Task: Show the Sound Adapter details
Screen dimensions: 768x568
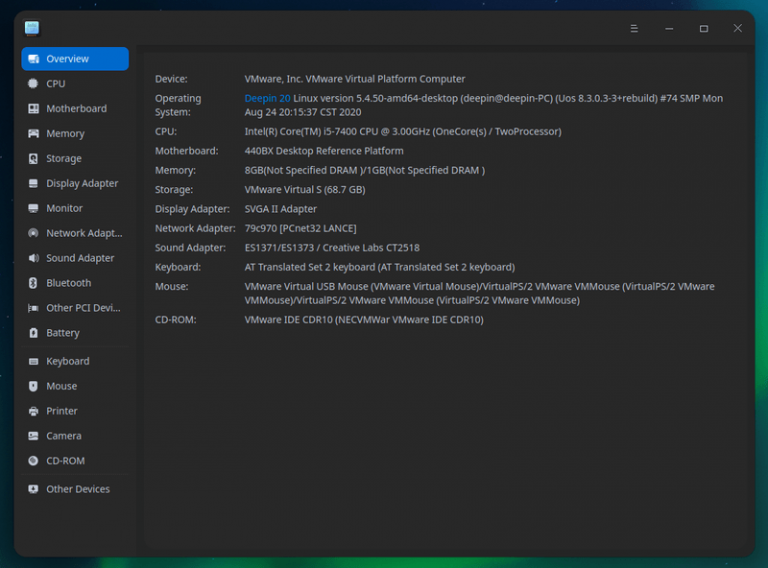Action: 80,259
